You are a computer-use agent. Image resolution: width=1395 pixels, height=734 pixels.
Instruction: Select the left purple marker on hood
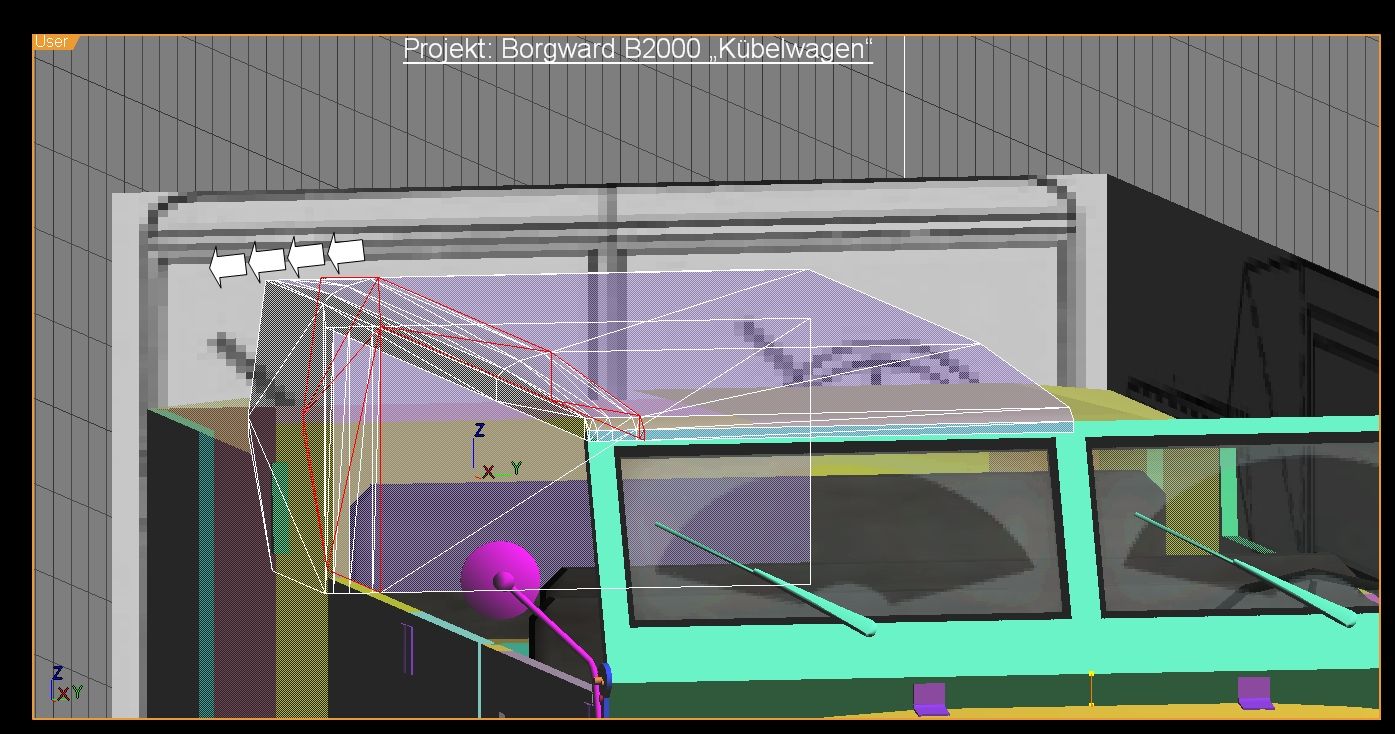tap(931, 698)
